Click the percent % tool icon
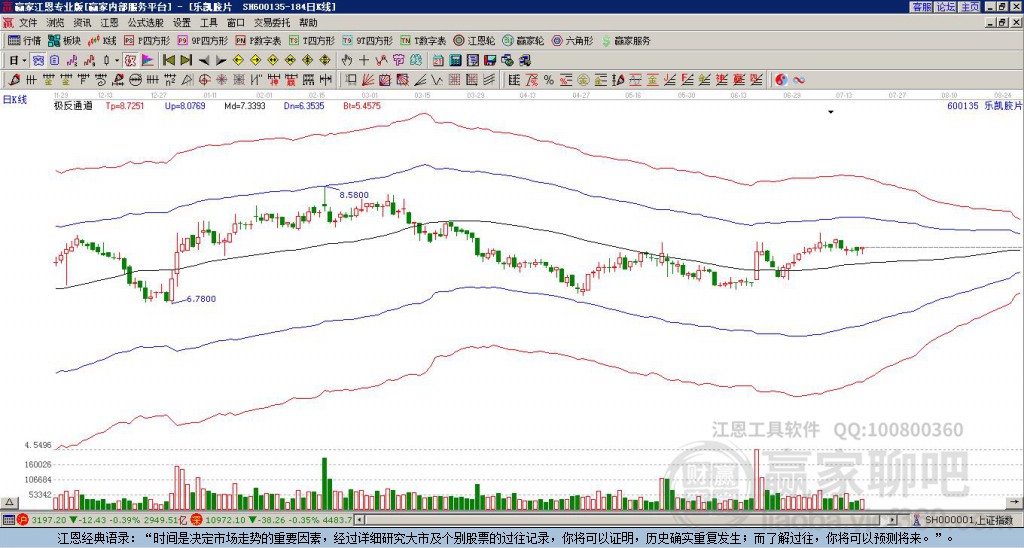This screenshot has width=1024, height=548. [549, 80]
